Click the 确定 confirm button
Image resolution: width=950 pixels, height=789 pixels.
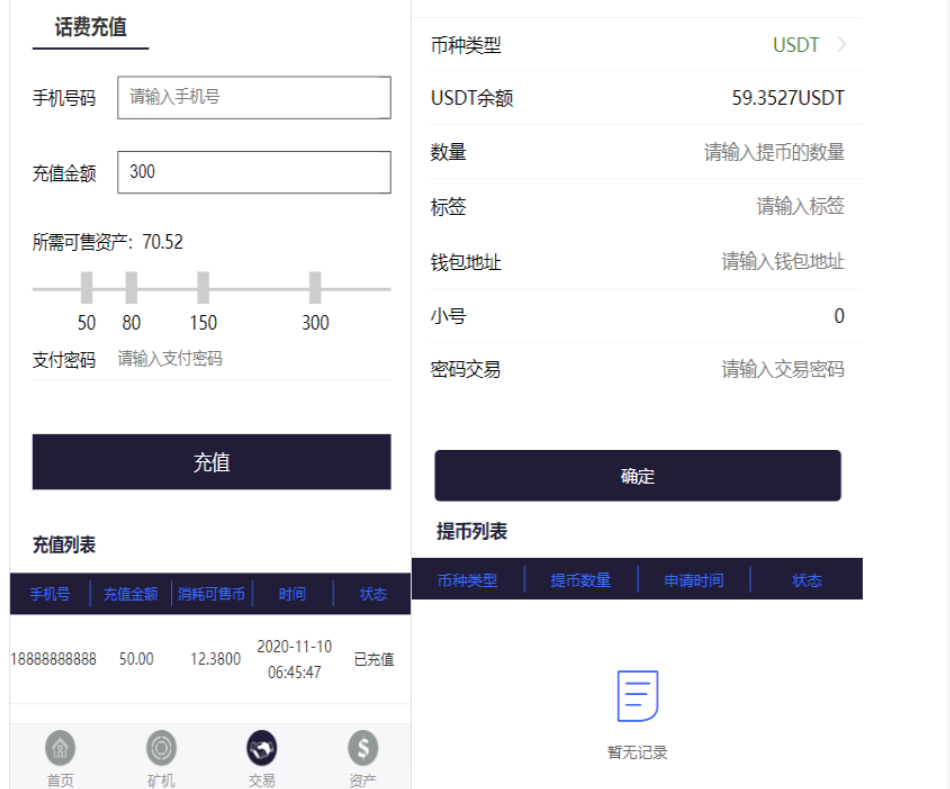coord(637,476)
